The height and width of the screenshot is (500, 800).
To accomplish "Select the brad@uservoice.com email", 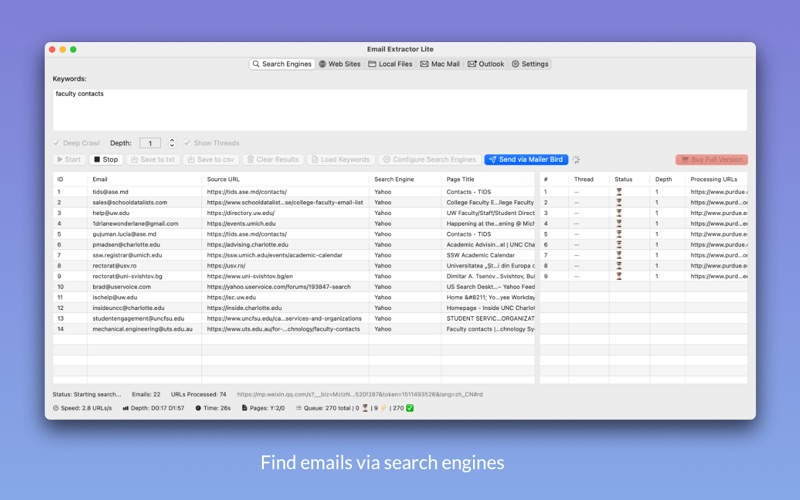I will (121, 287).
